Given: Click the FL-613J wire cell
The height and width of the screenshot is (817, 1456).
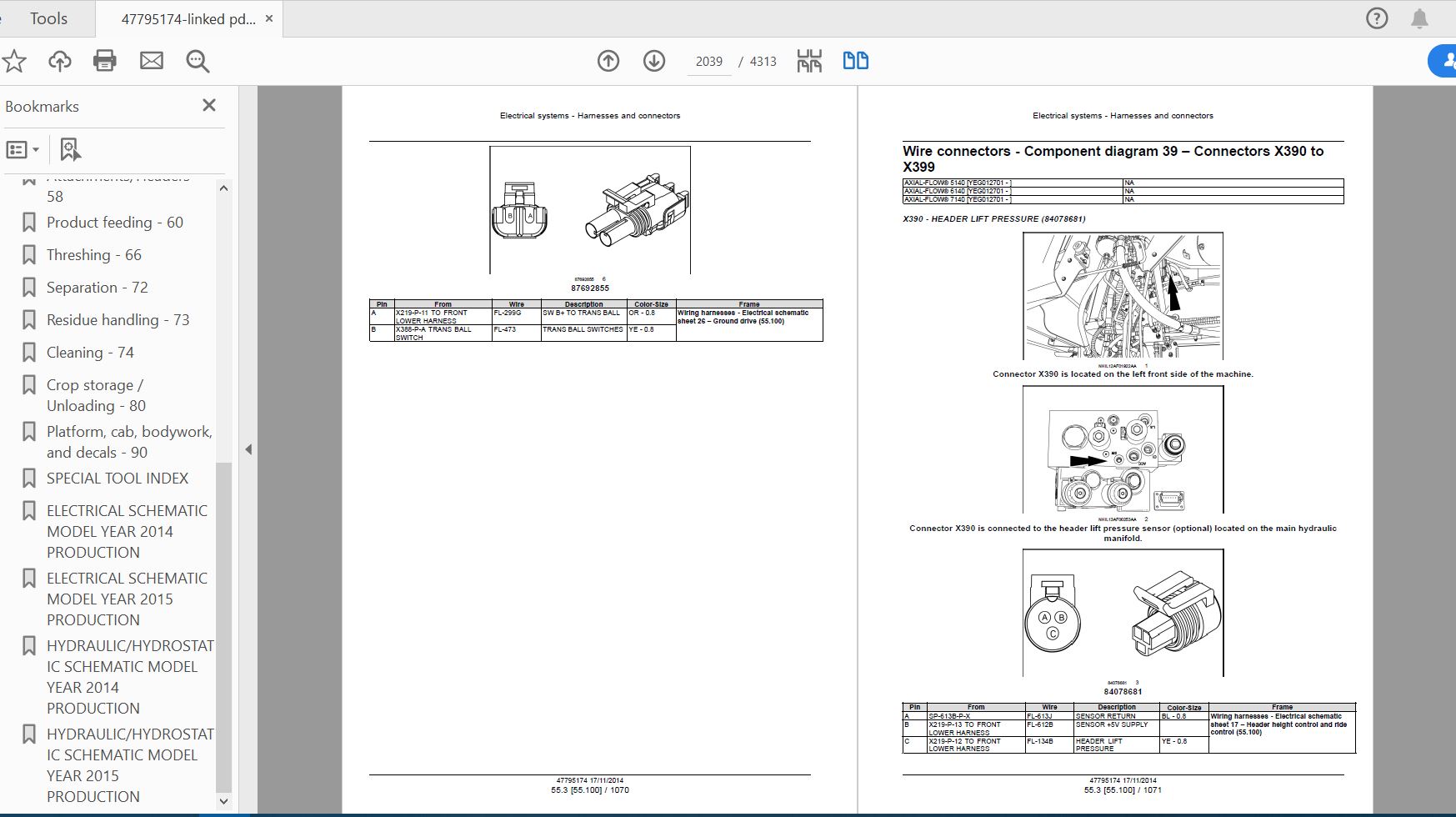Looking at the screenshot, I should point(1048,716).
